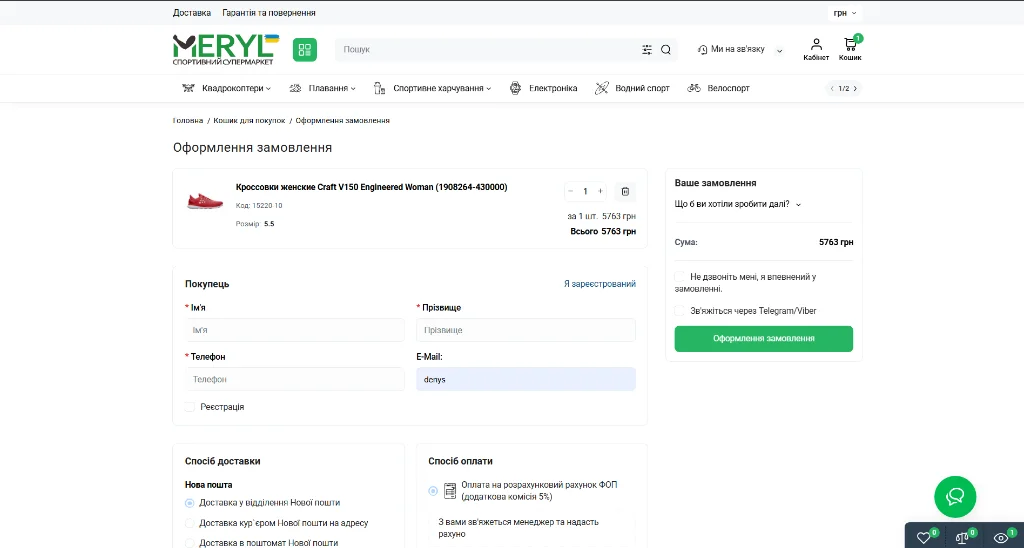Click 'Я зареєстрований' link
Image resolution: width=1024 pixels, height=548 pixels.
click(600, 283)
